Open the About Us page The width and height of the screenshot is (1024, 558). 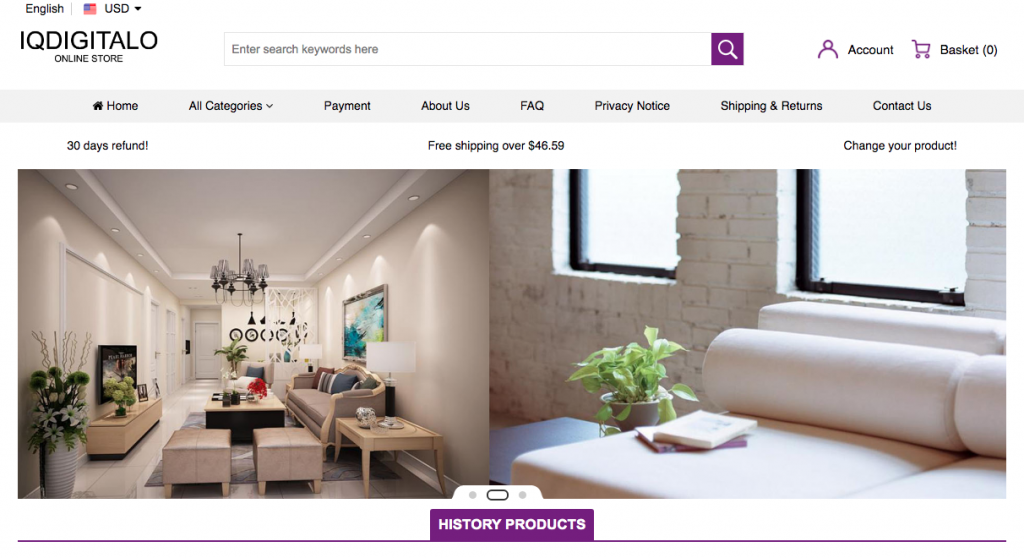pos(445,106)
